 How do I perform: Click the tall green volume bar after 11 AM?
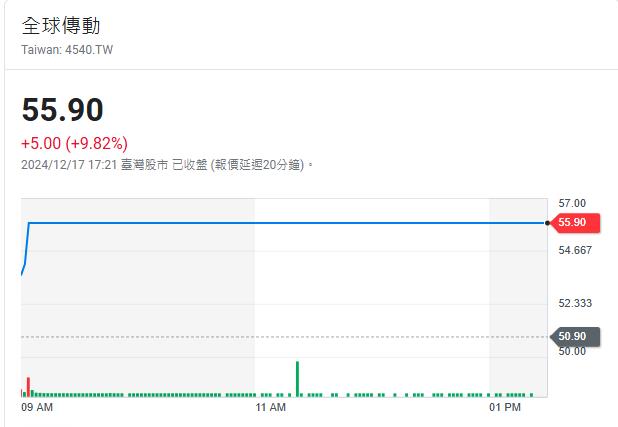(x=297, y=379)
